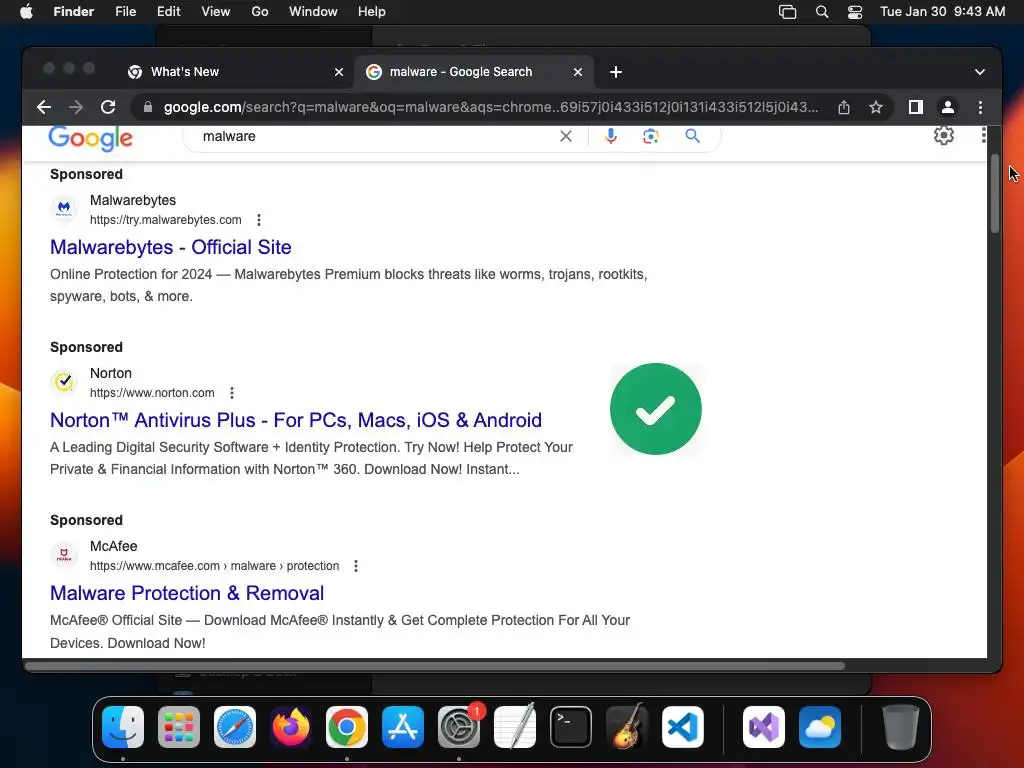Clear the malware search query
Image resolution: width=1024 pixels, height=768 pixels.
(566, 136)
